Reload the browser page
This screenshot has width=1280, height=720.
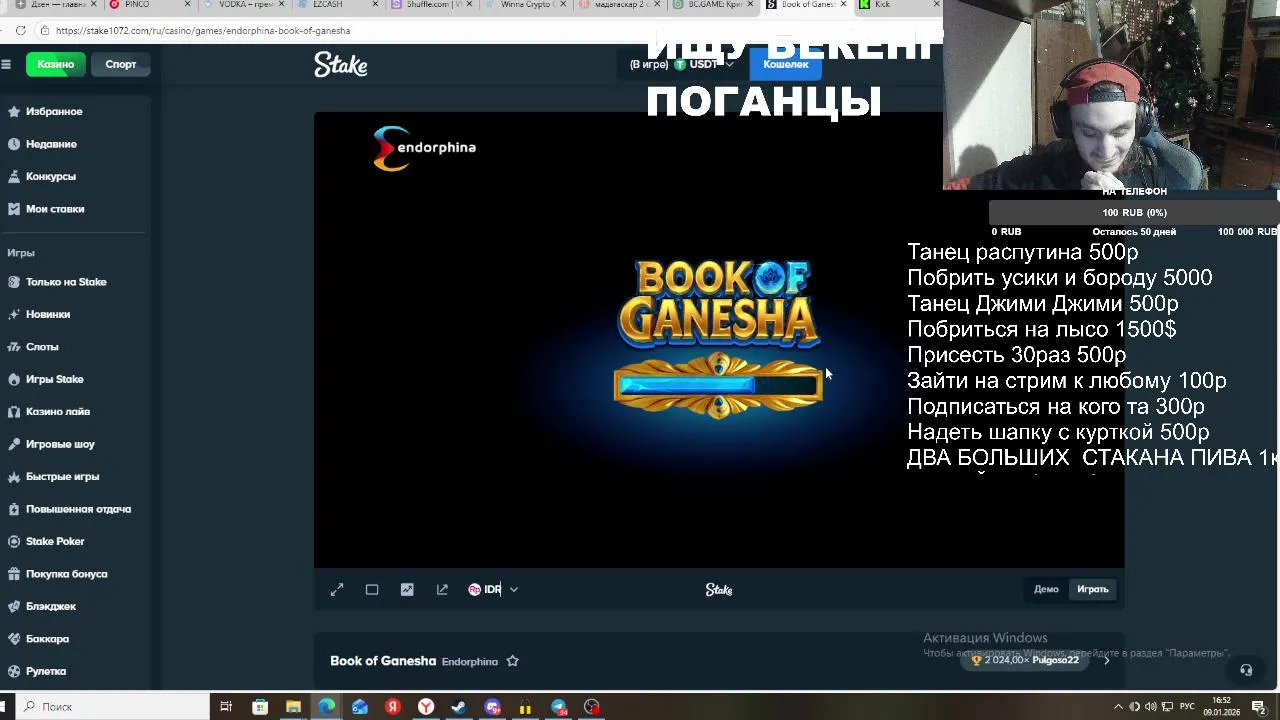(x=21, y=30)
